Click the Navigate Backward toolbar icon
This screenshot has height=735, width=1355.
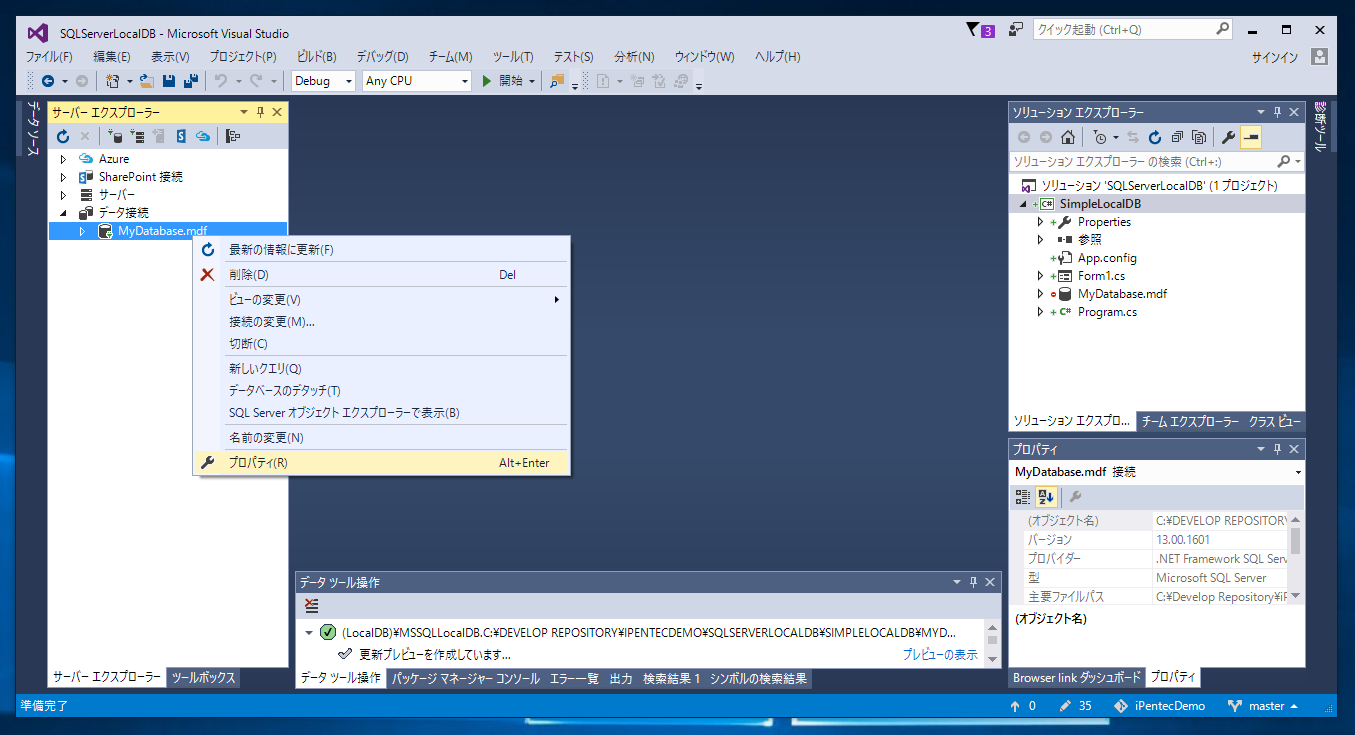click(x=49, y=81)
